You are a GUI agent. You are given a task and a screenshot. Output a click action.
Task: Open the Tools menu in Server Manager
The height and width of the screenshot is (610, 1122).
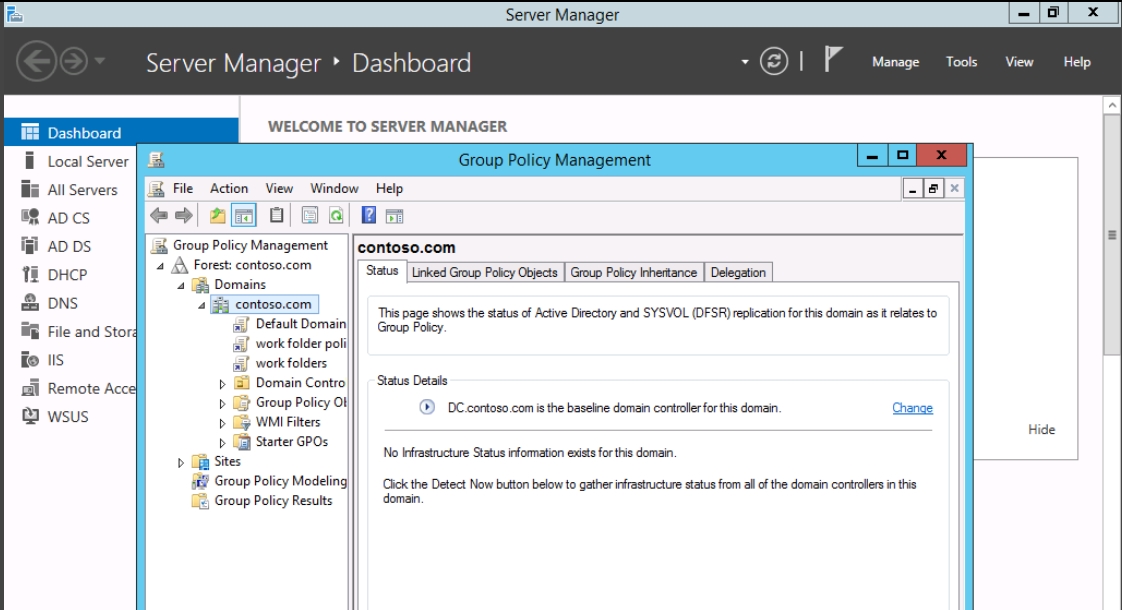(961, 62)
